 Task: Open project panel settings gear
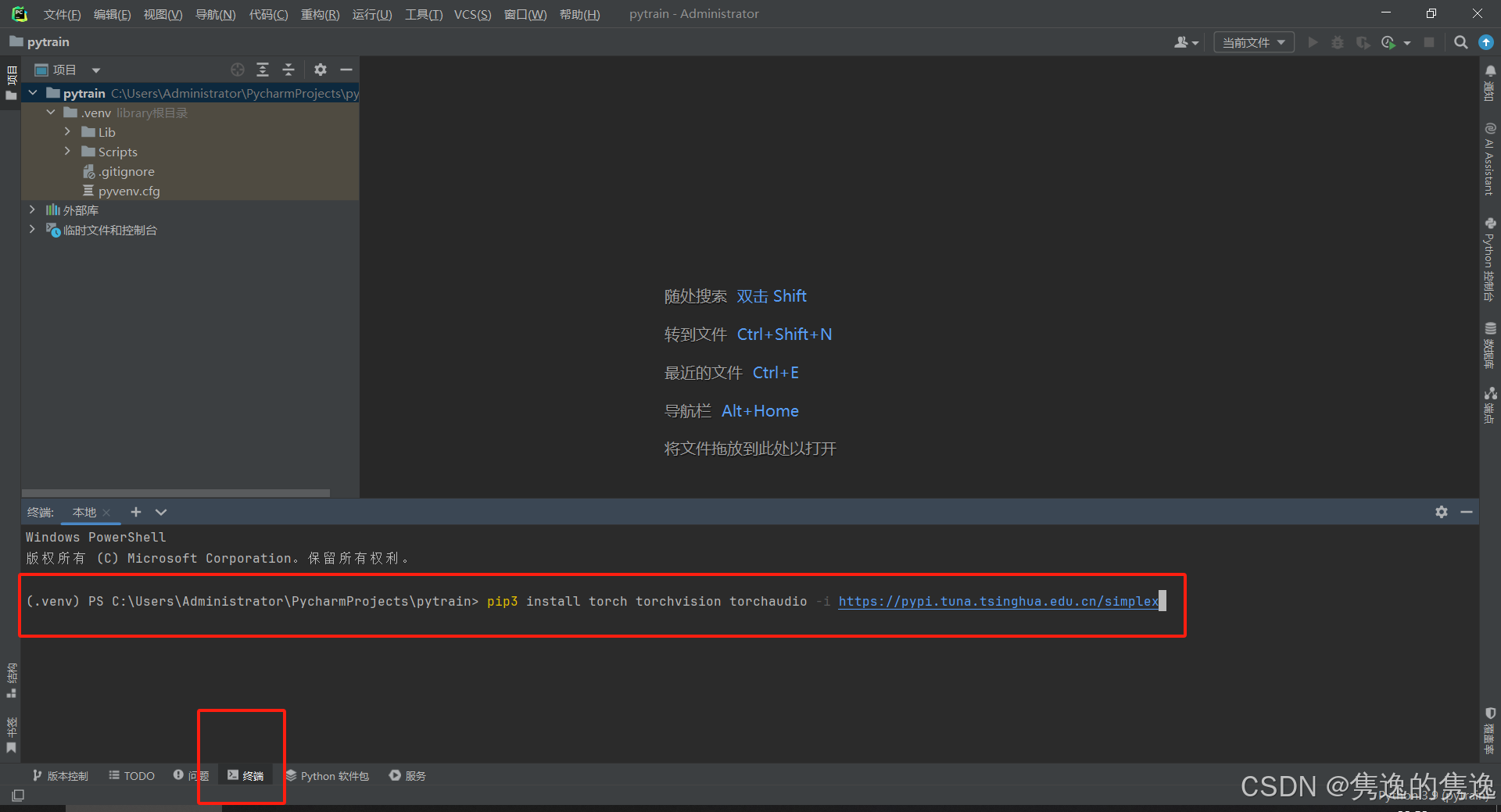321,70
